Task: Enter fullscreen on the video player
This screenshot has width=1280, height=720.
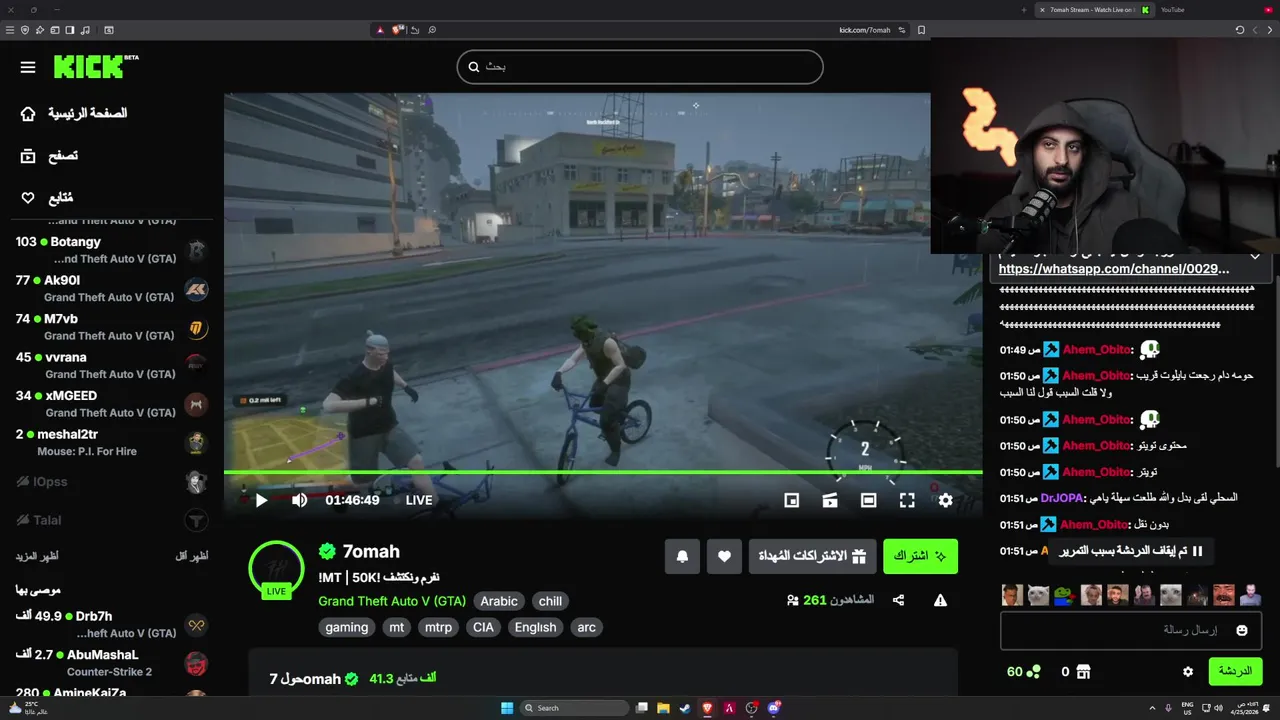Action: (x=907, y=500)
